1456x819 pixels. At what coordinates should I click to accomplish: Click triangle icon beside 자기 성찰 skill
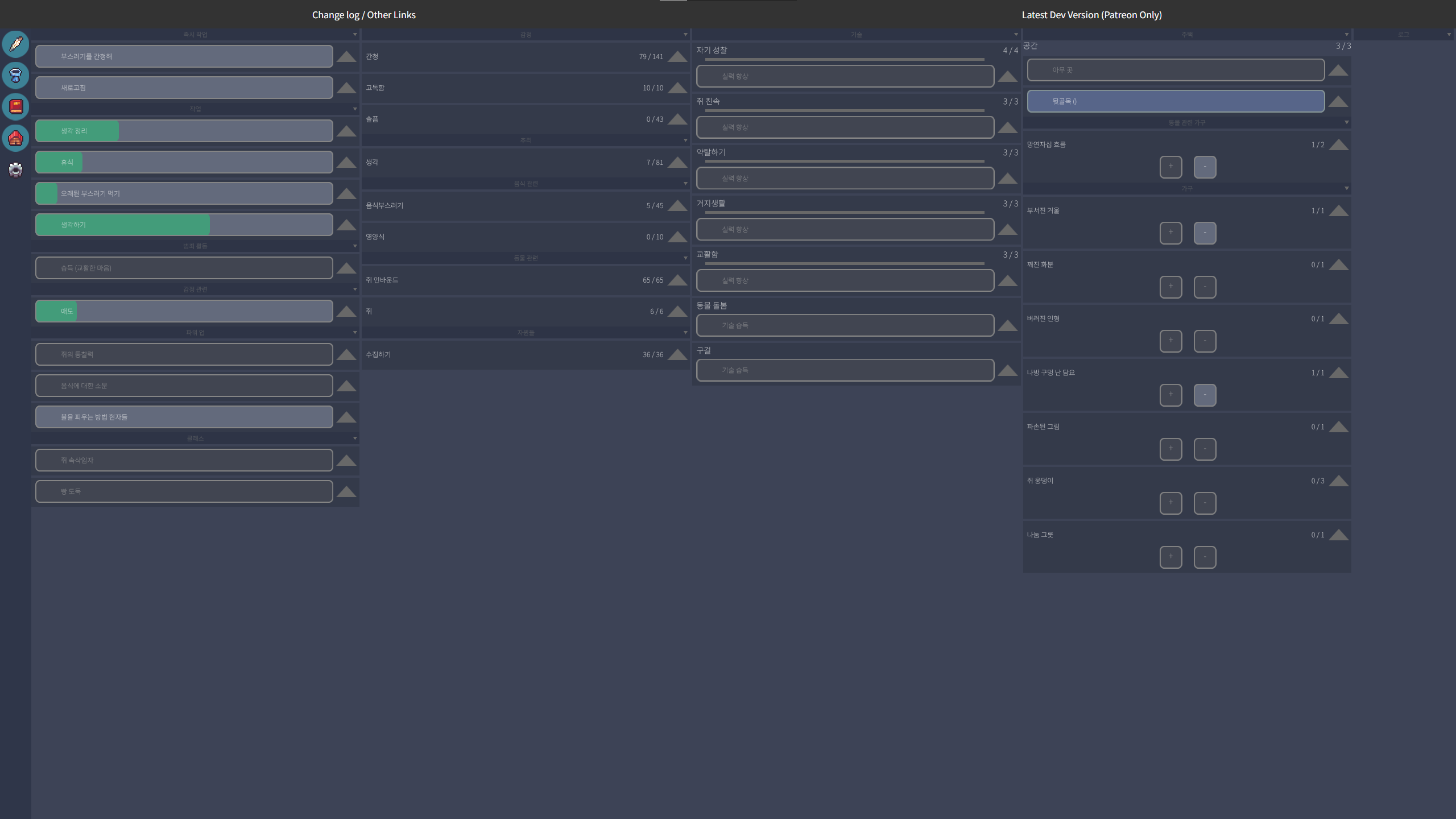(x=1007, y=76)
